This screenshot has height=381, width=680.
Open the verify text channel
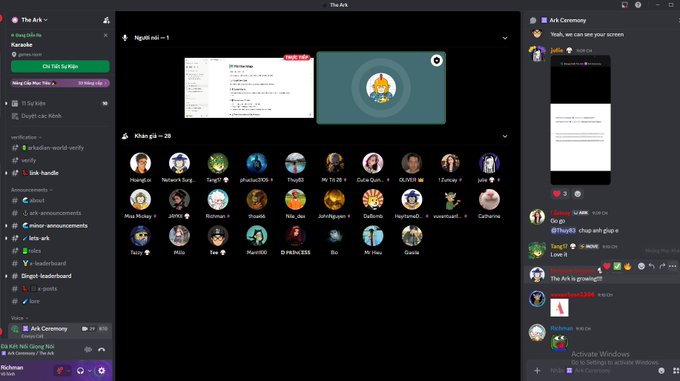[29, 160]
